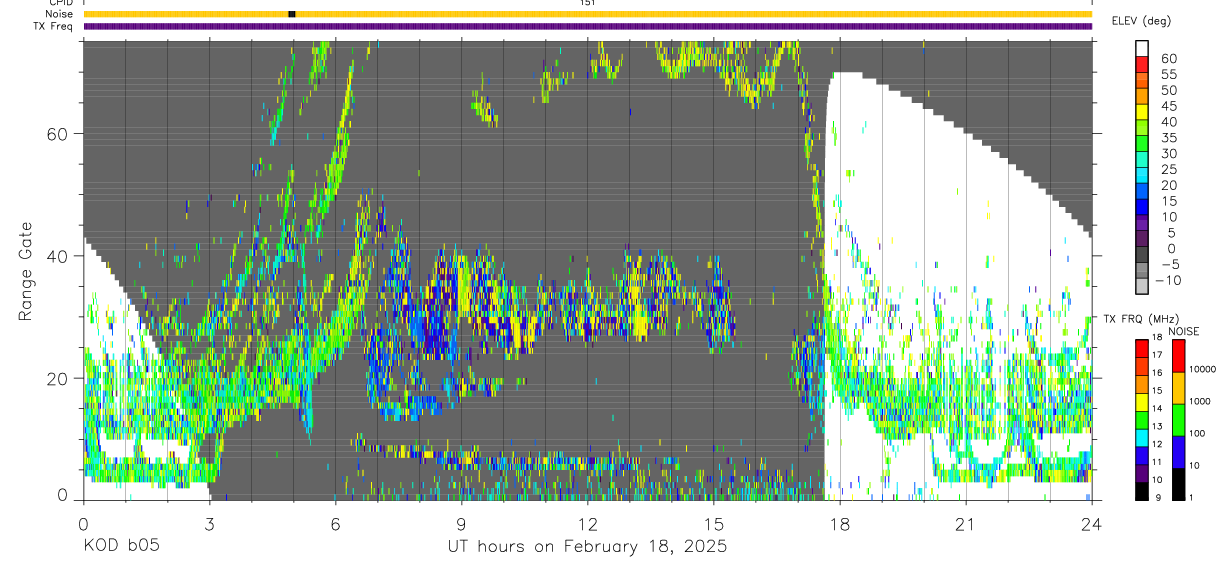The height and width of the screenshot is (567, 1228).
Task: Click the yellow Noise strip
Action: [588, 14]
